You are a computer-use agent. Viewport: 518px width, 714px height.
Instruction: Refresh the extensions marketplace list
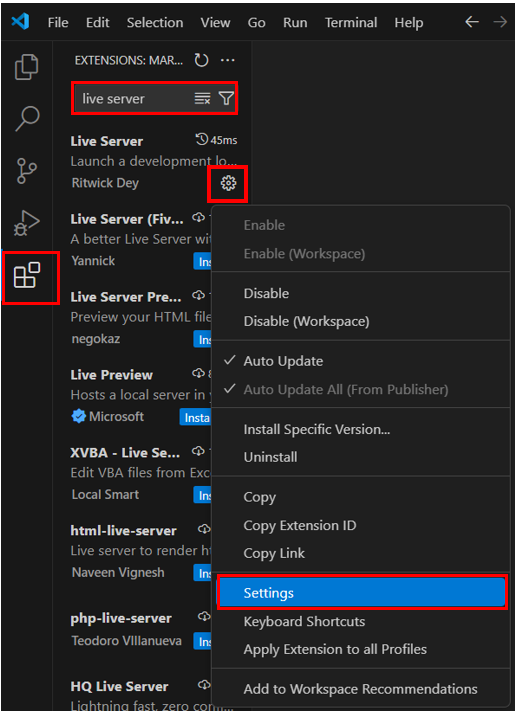[201, 60]
